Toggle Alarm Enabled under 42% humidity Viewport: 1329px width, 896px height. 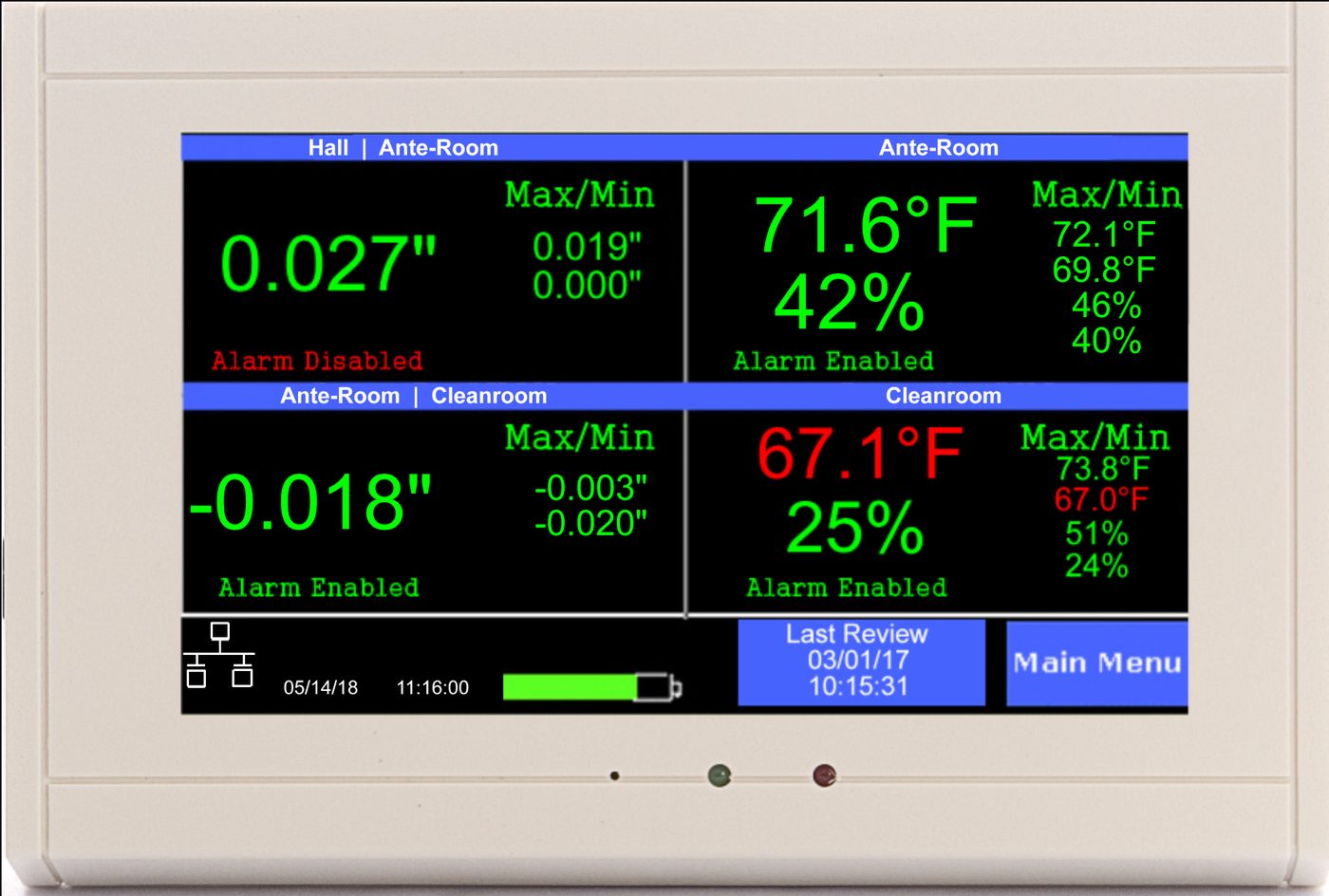(x=833, y=361)
